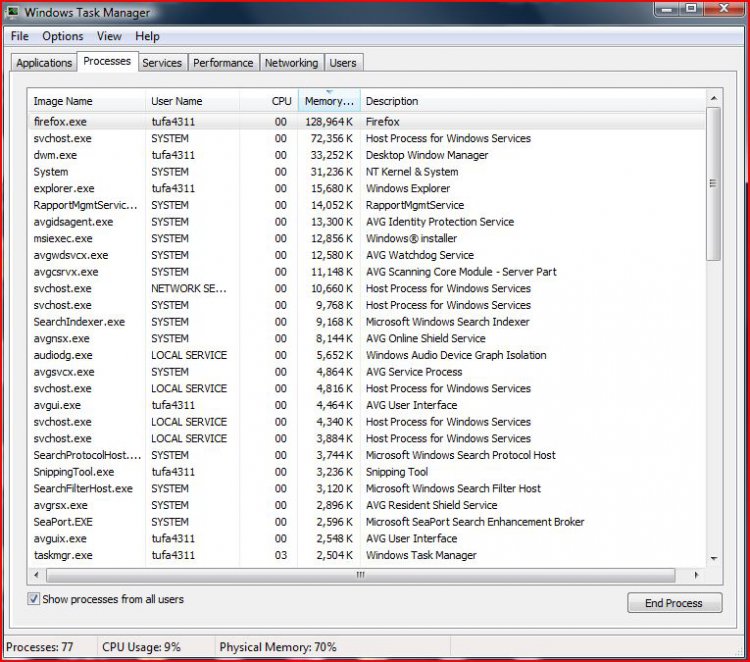Image resolution: width=750 pixels, height=662 pixels.
Task: Click the vertical scrollbar down arrow
Action: (714, 558)
